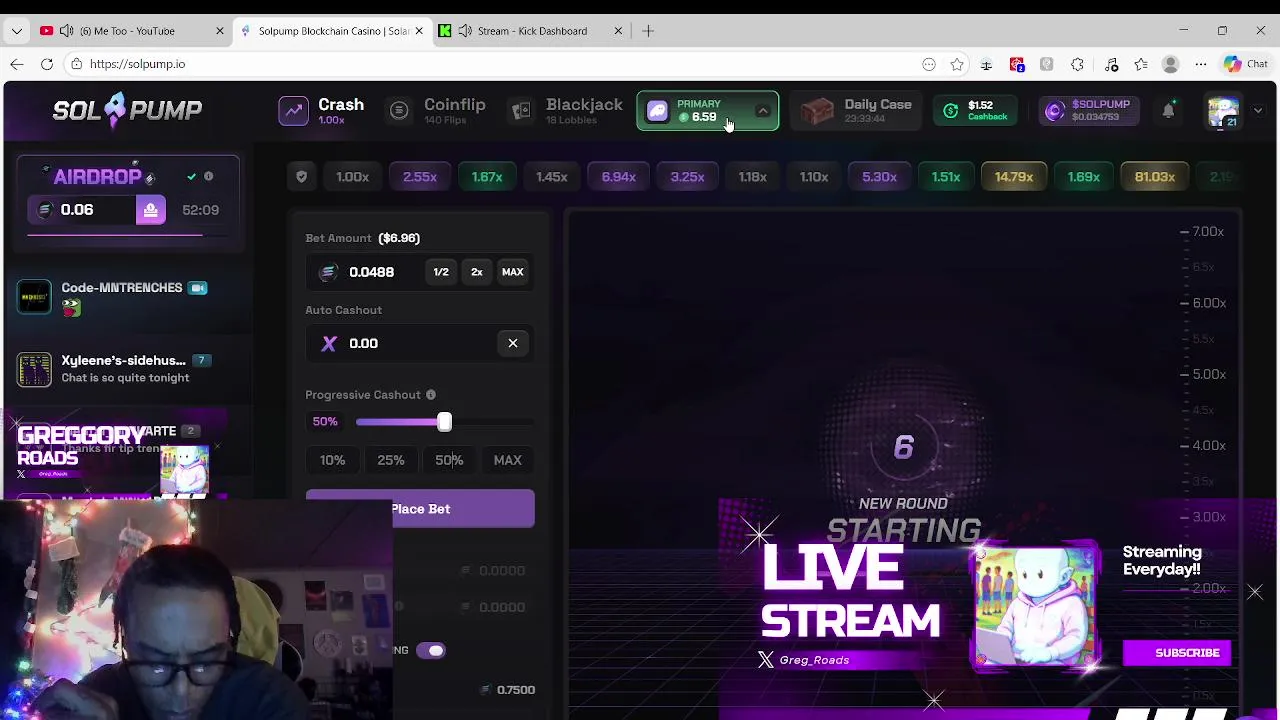1280x720 pixels.
Task: Set Progressive Cashout to MAX
Action: coord(507,460)
